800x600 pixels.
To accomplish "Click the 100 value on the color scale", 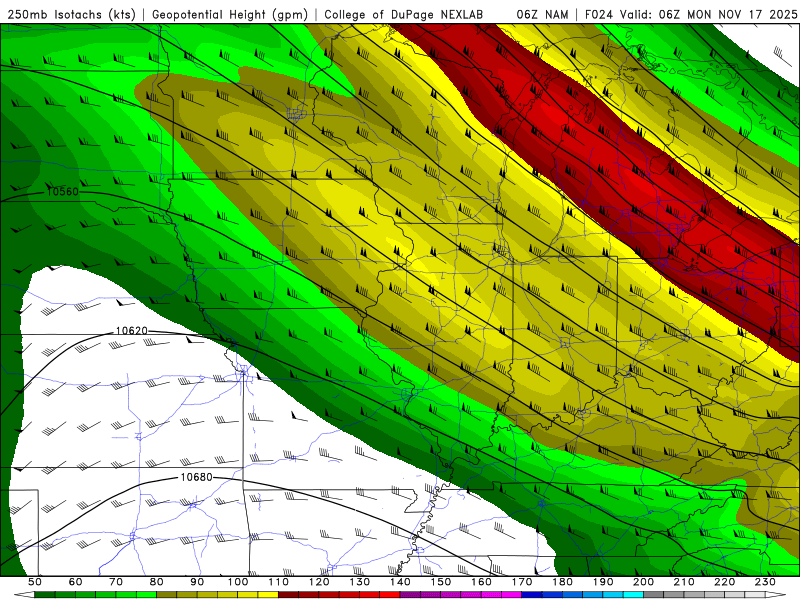I will click(238, 582).
